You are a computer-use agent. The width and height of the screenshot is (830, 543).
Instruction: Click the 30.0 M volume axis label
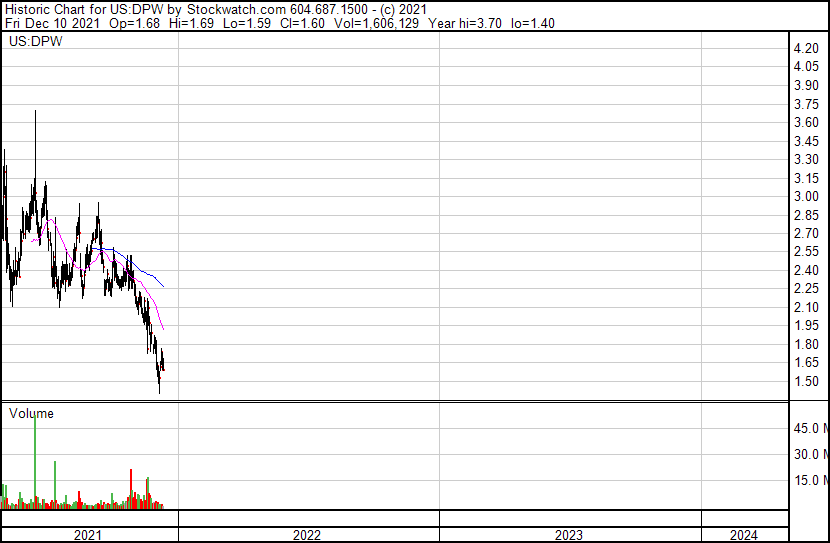click(809, 454)
